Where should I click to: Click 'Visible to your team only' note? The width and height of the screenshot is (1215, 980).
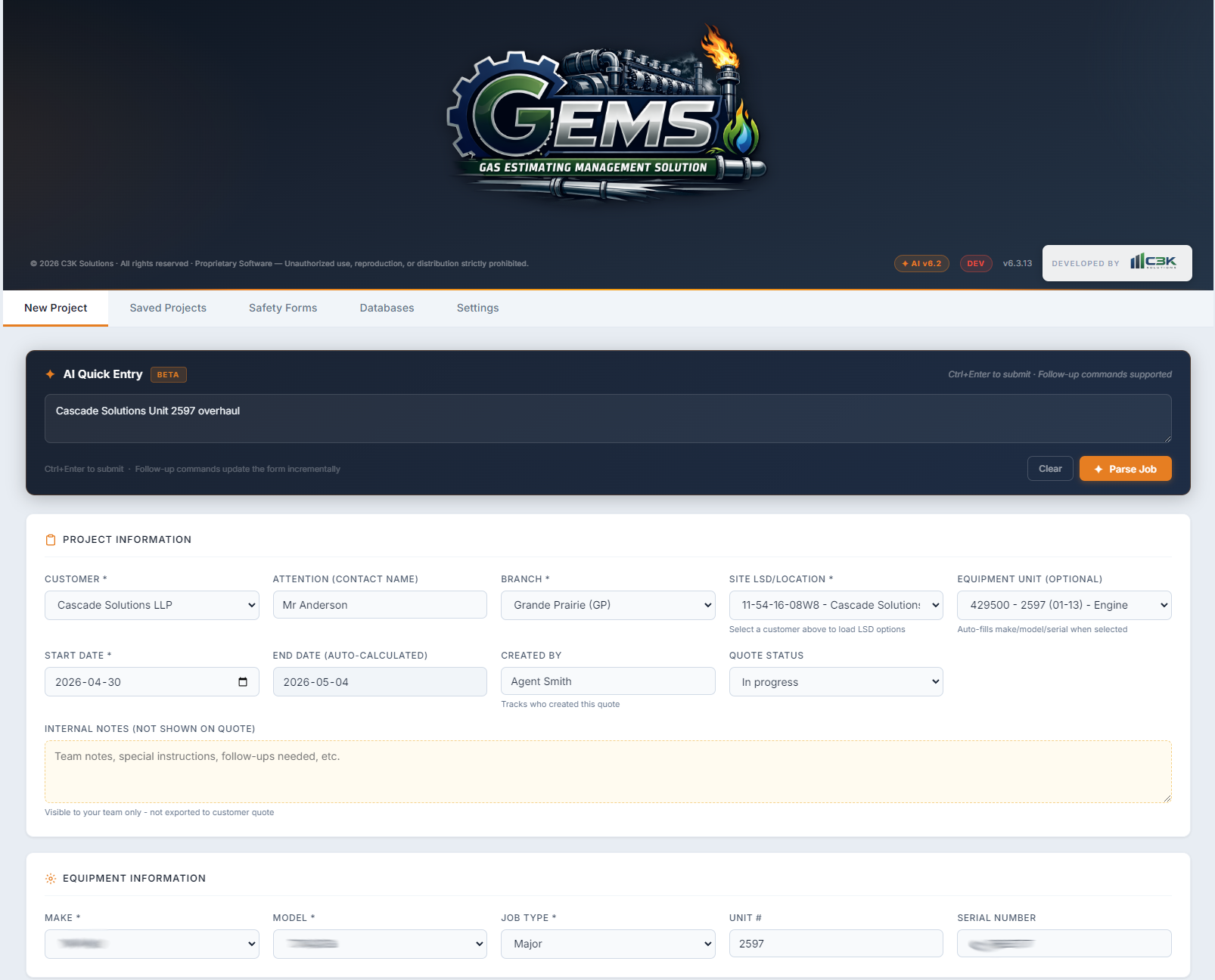pyautogui.click(x=159, y=812)
